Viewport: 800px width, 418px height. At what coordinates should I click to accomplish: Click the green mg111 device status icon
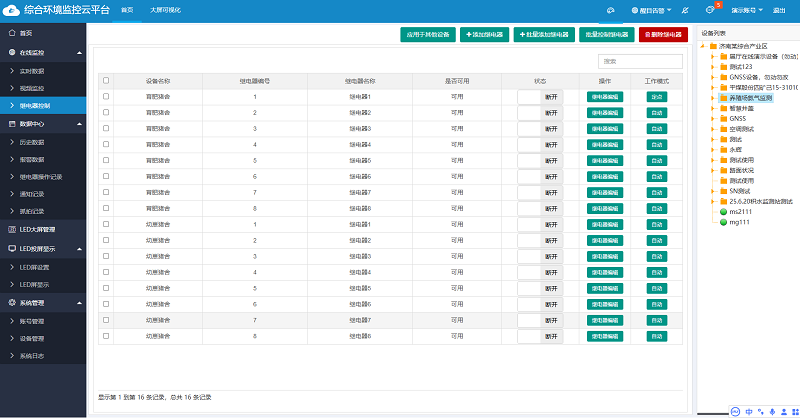click(723, 222)
